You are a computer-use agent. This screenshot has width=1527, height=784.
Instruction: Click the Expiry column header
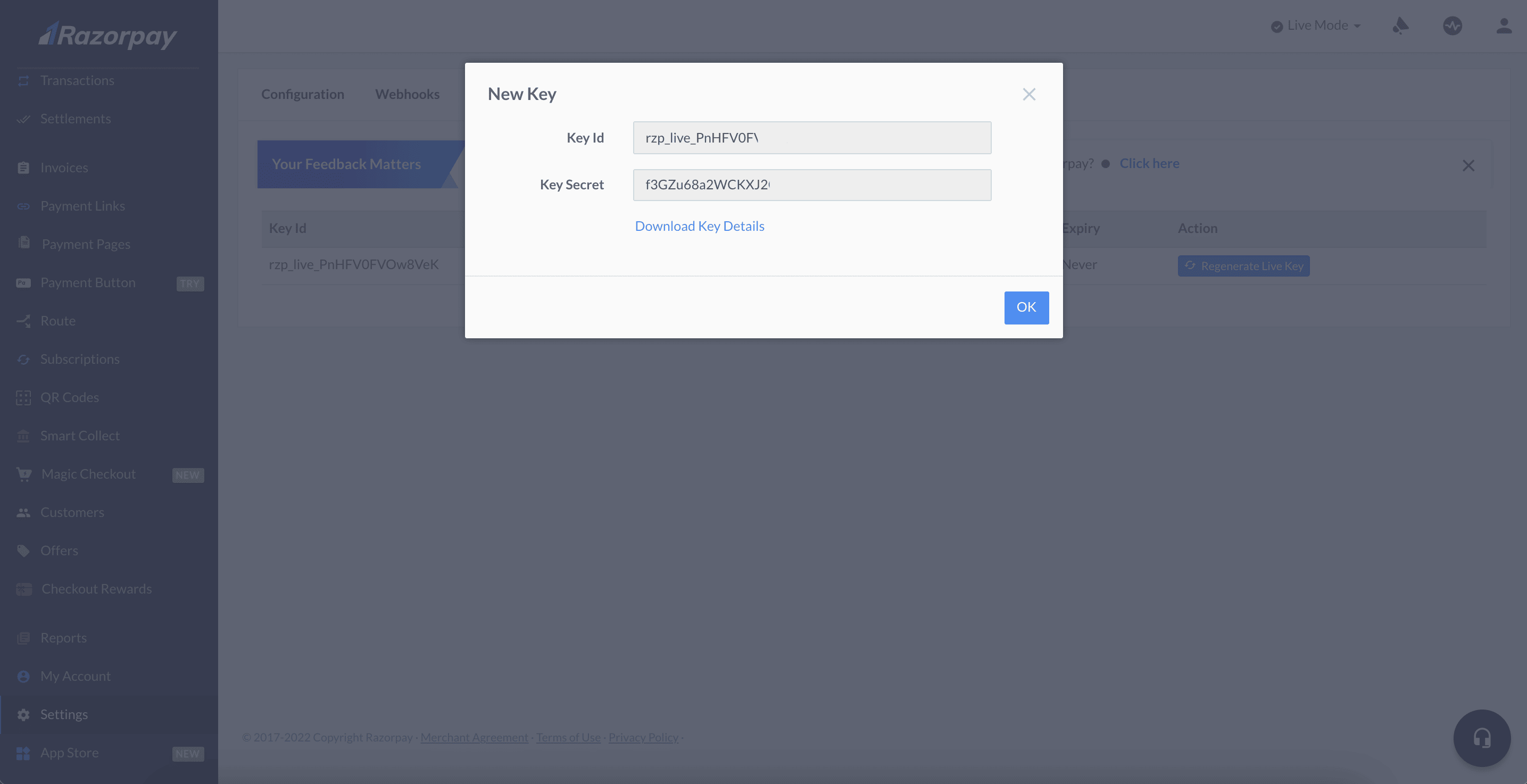1081,229
